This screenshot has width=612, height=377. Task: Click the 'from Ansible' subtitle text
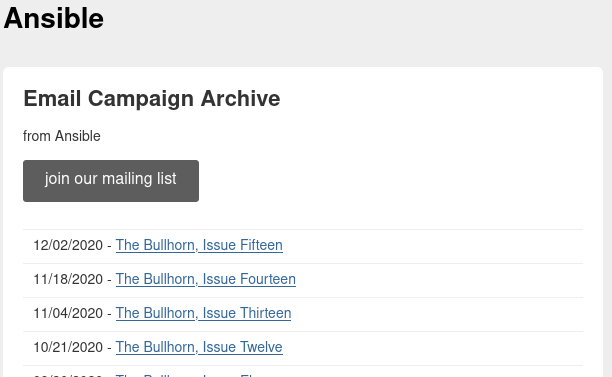62,136
